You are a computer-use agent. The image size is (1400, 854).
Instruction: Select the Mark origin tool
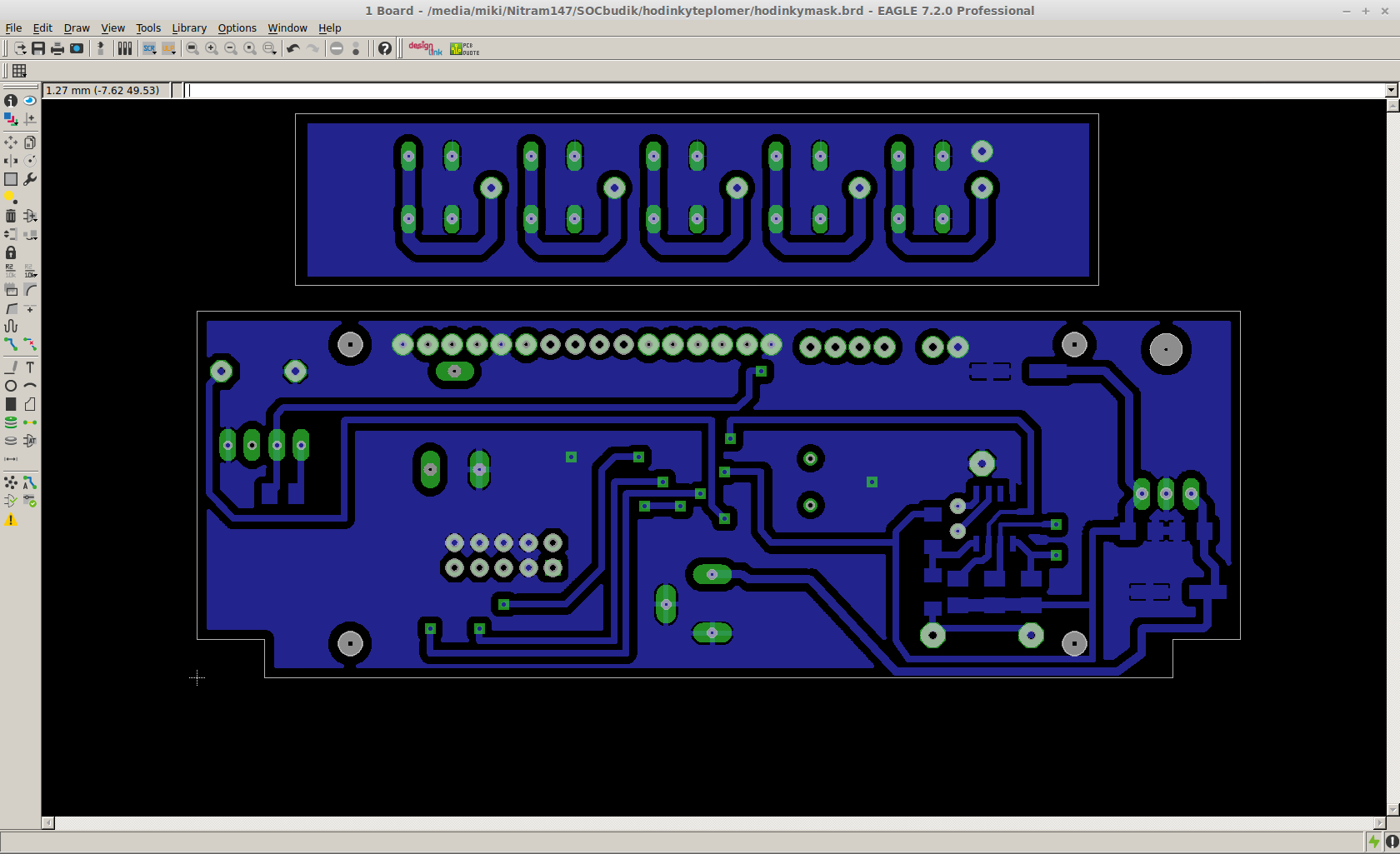click(30, 118)
